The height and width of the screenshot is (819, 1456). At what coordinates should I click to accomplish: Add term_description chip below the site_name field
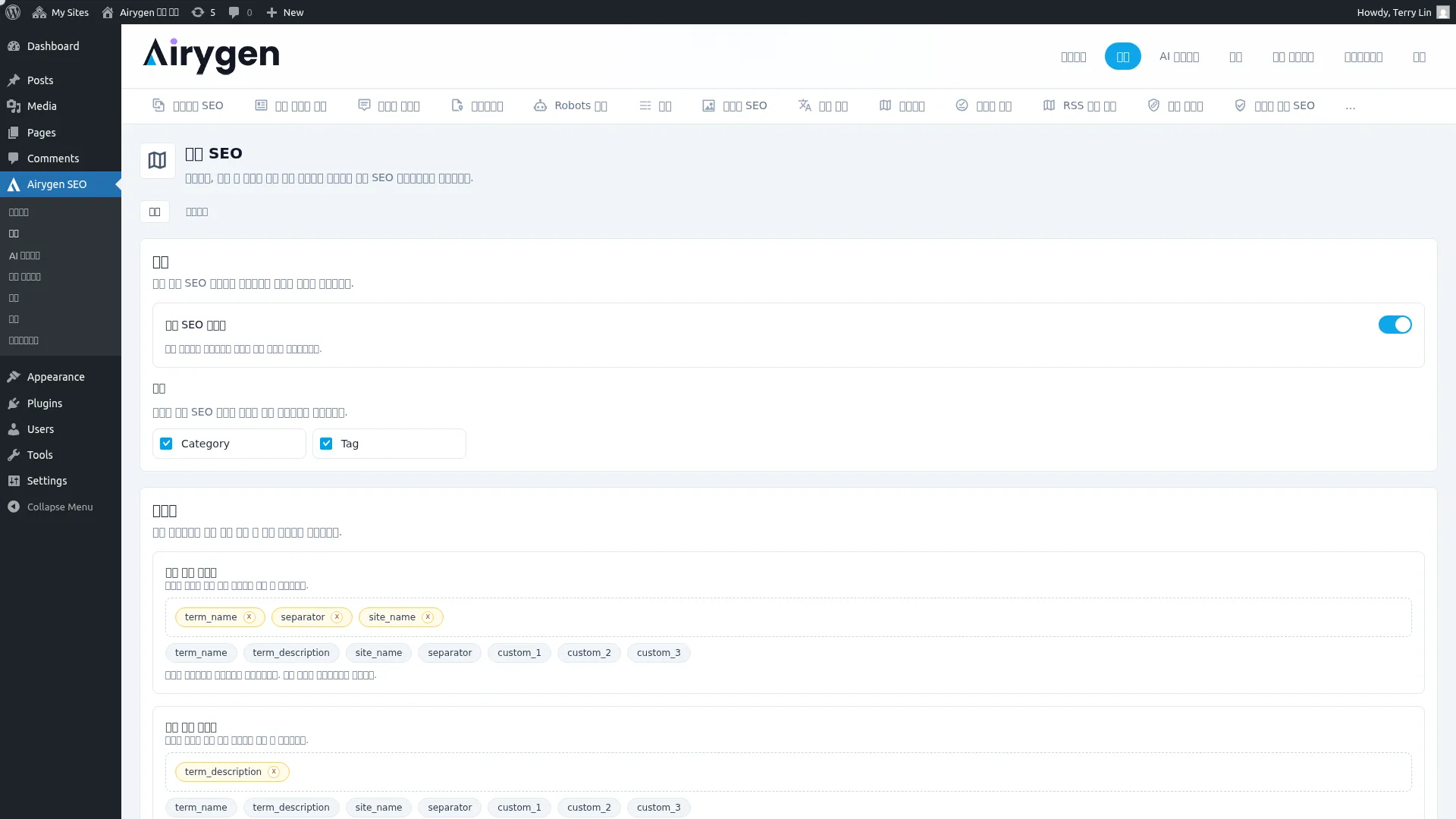[291, 653]
